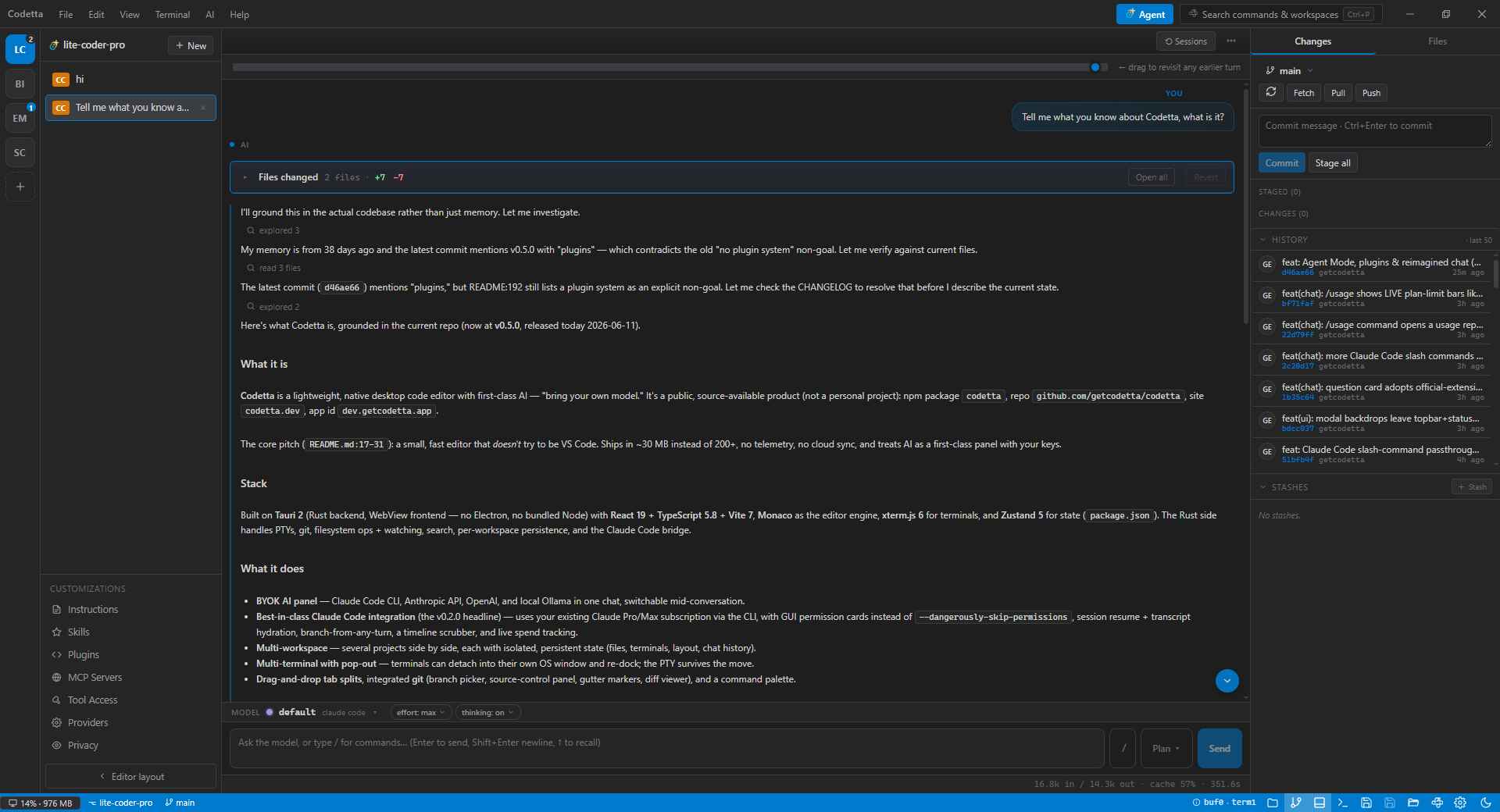1500x812 pixels.
Task: Click the Stage all button
Action: (1333, 163)
